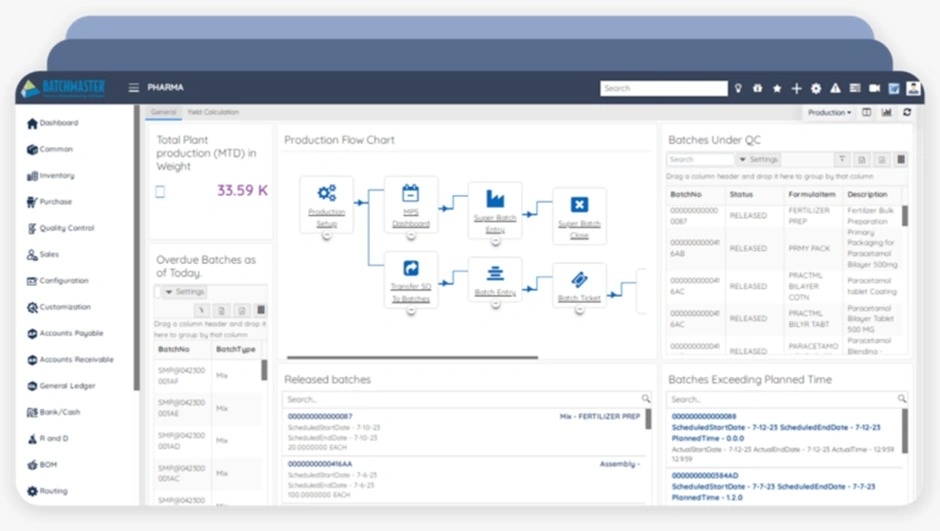This screenshot has height=531, width=940.
Task: Open the MPS Dashboard calendar icon
Action: 410,194
